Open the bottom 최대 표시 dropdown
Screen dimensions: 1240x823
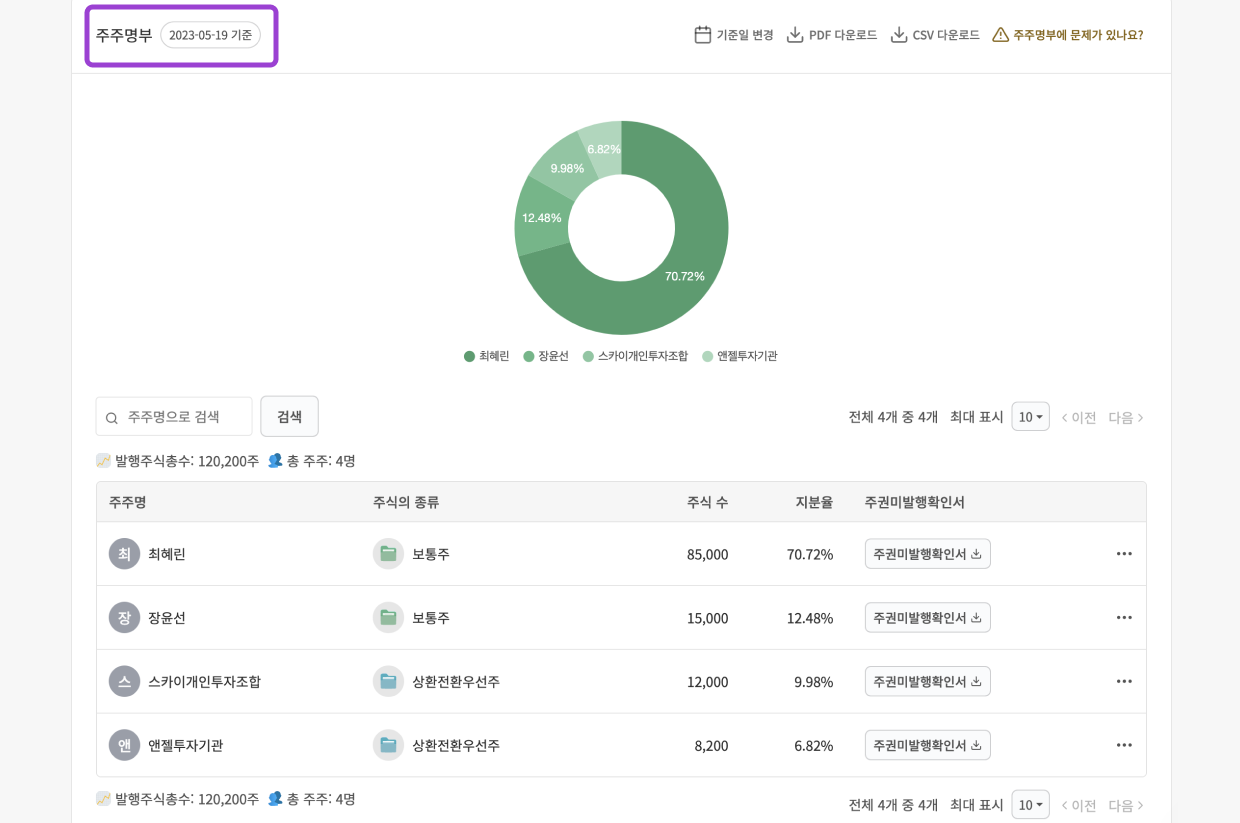tap(1030, 804)
